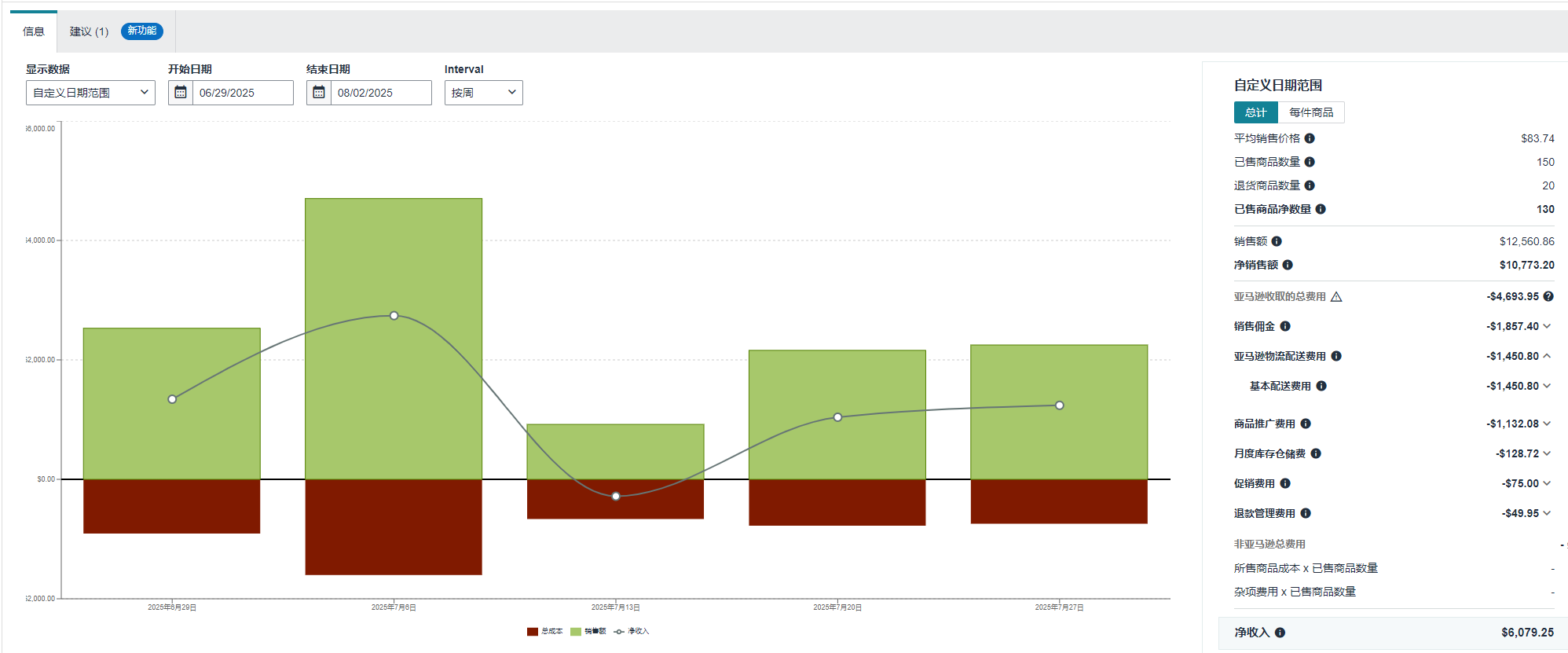1568x653 pixels.
Task: Expand the 销售佣金 fee row
Action: pos(1546,326)
